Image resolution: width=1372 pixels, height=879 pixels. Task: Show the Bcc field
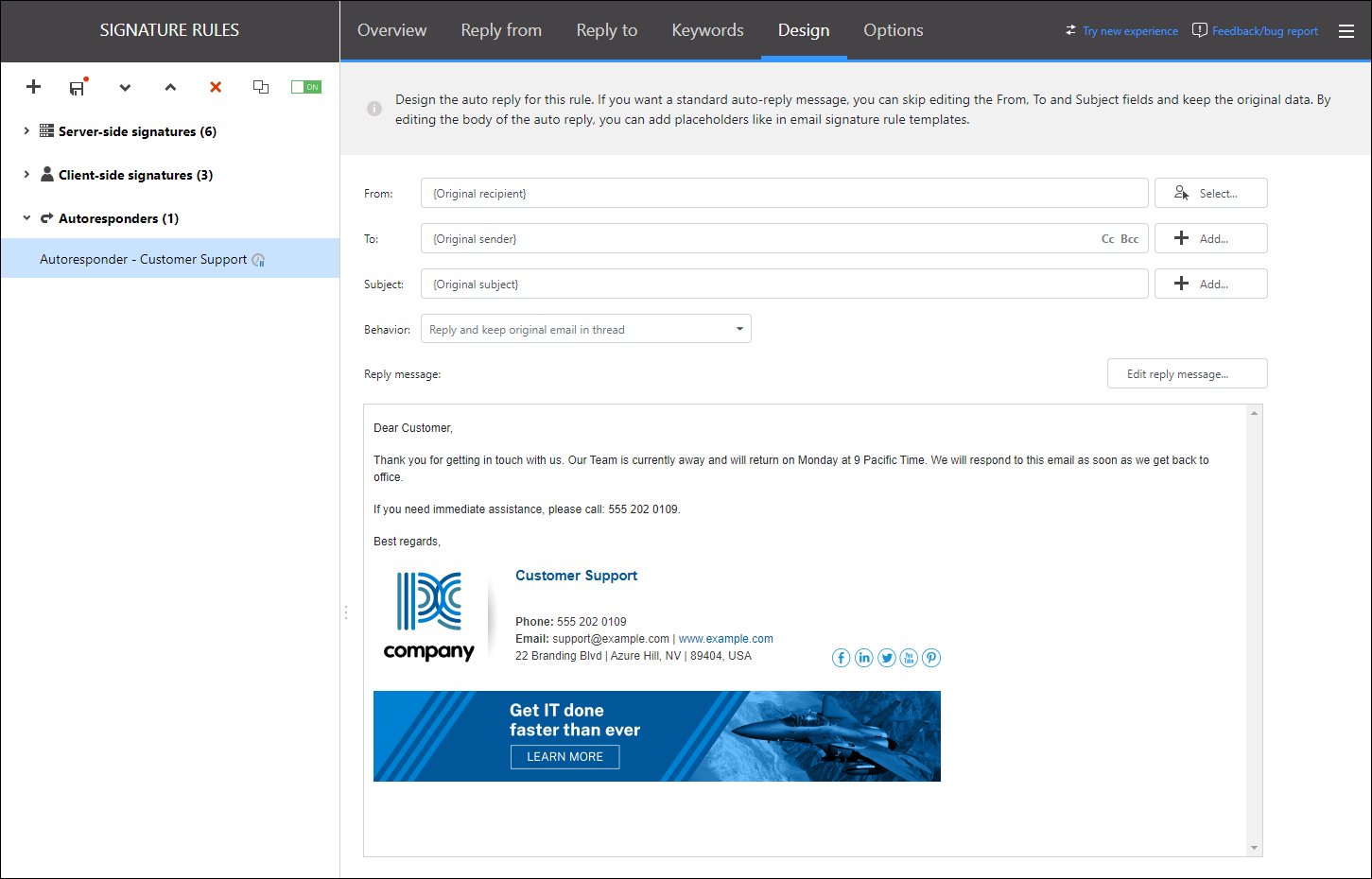1129,239
